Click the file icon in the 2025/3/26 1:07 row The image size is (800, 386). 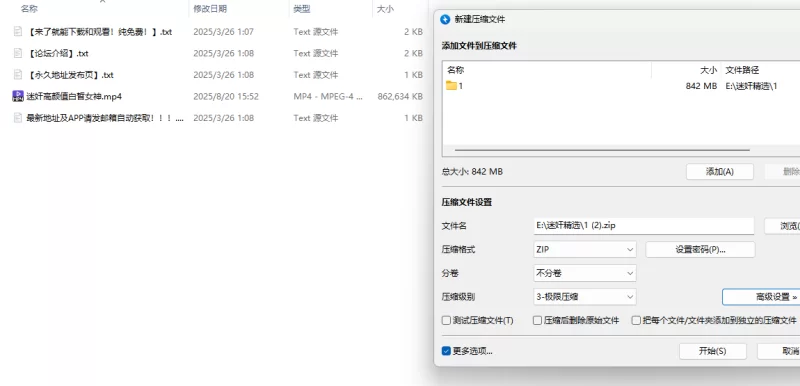(x=18, y=32)
